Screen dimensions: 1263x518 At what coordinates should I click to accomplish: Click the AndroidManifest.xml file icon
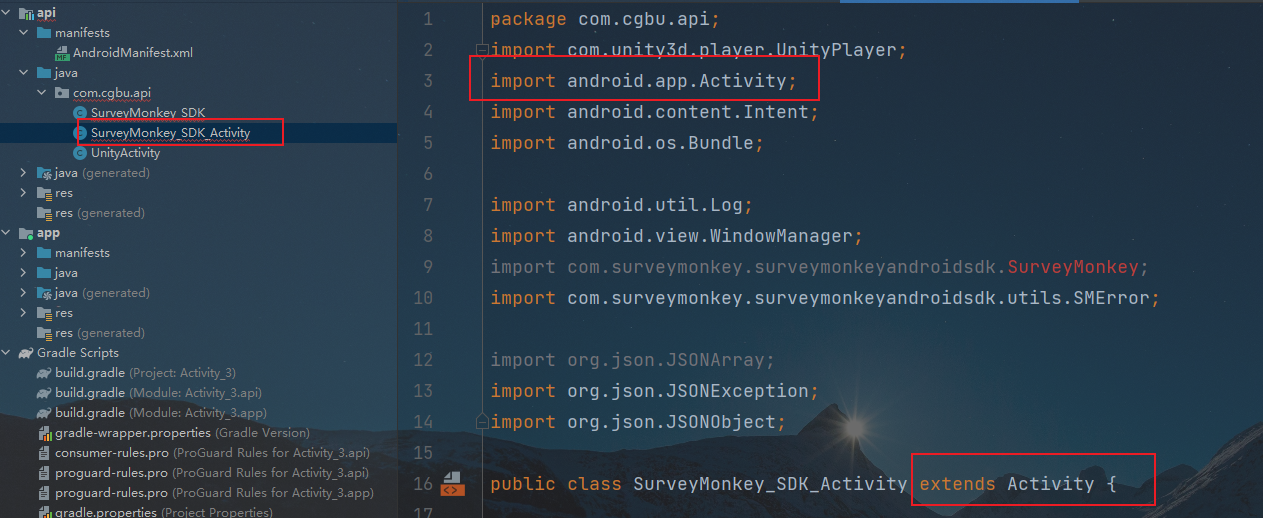click(x=62, y=53)
